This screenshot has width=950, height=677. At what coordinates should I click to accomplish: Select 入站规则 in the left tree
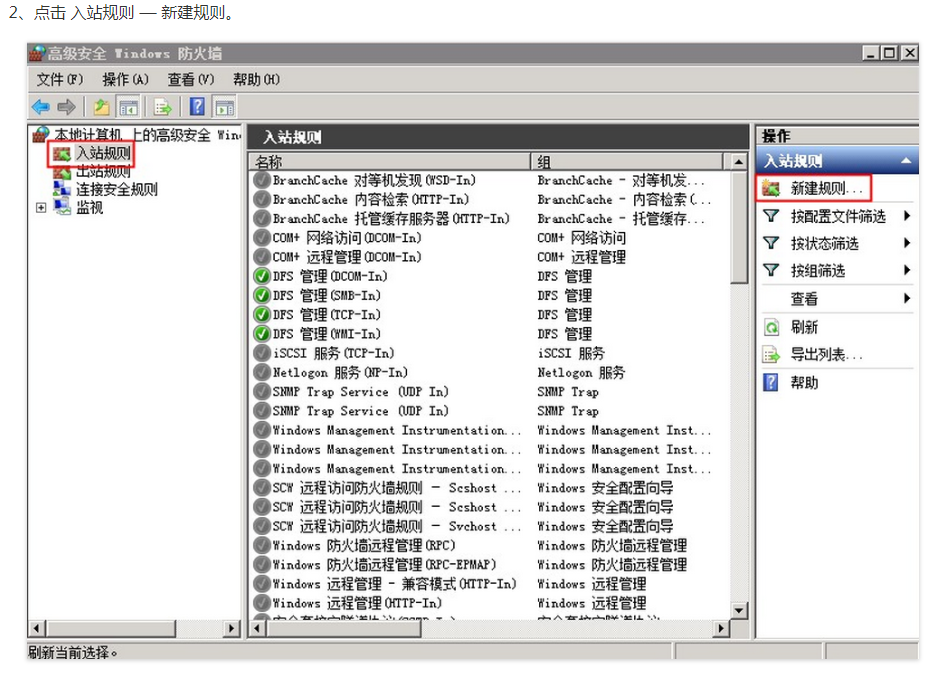point(103,153)
